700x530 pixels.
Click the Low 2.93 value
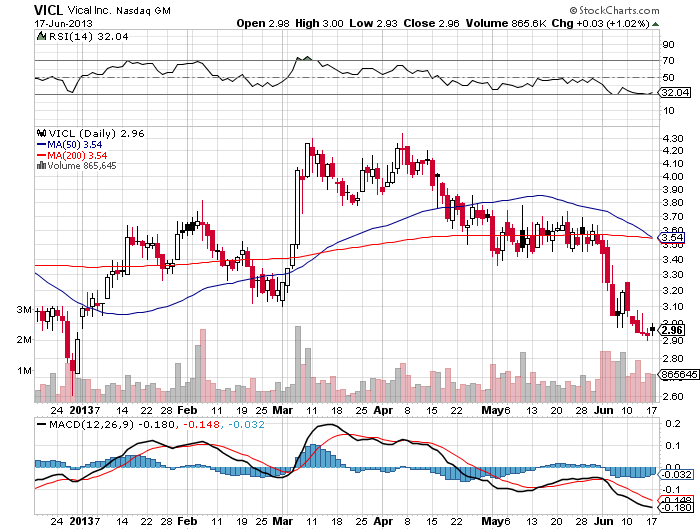(373, 23)
